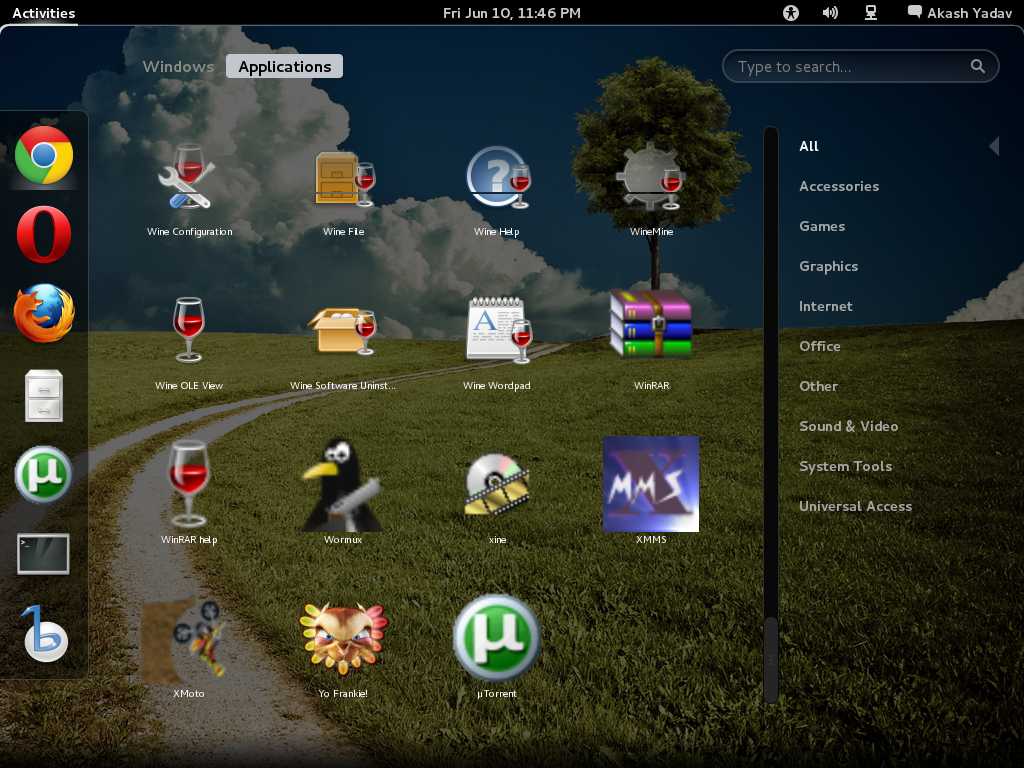Open the WinRAR application icon
Viewport: 1024px width, 768px height.
(651, 325)
